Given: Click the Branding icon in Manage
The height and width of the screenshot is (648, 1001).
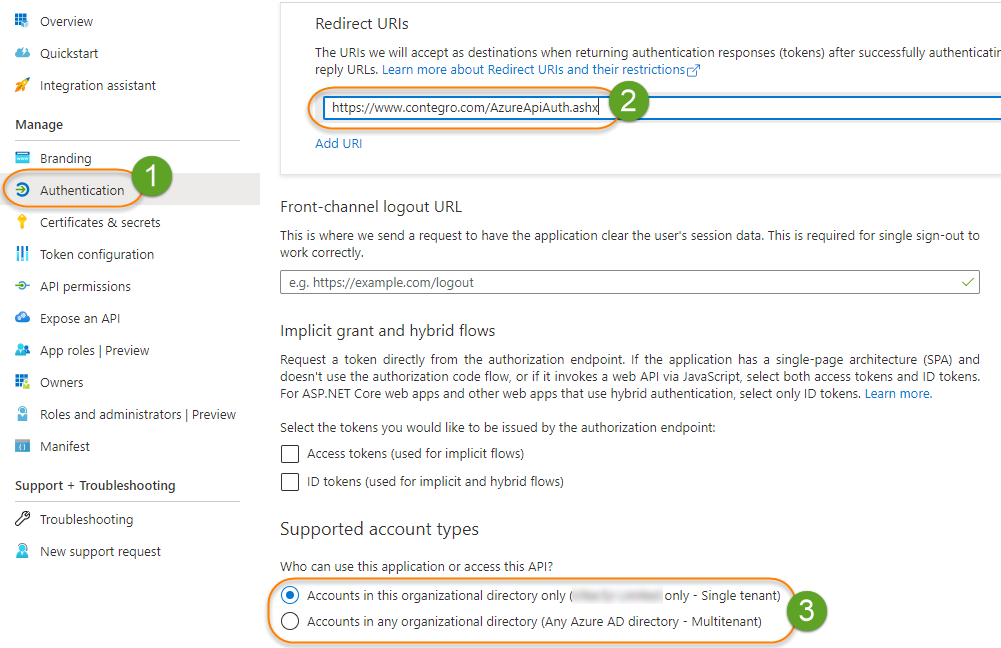Looking at the screenshot, I should point(22,157).
